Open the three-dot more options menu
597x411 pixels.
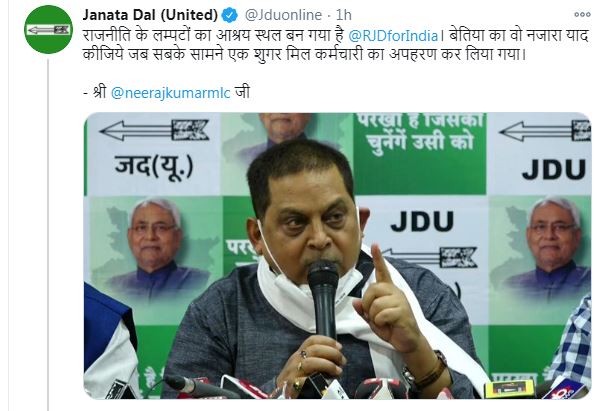582,14
